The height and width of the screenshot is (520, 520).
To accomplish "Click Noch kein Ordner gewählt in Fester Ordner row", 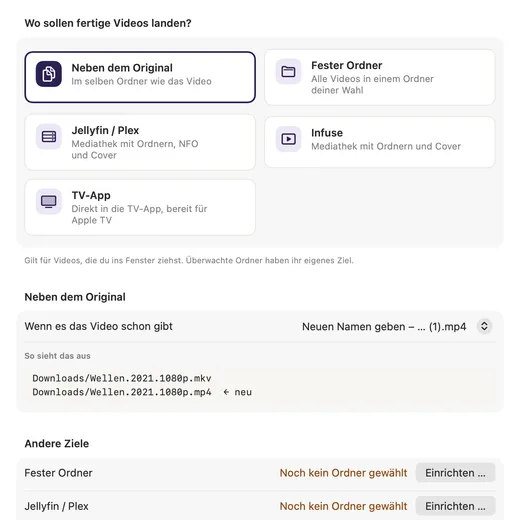I will point(343,473).
